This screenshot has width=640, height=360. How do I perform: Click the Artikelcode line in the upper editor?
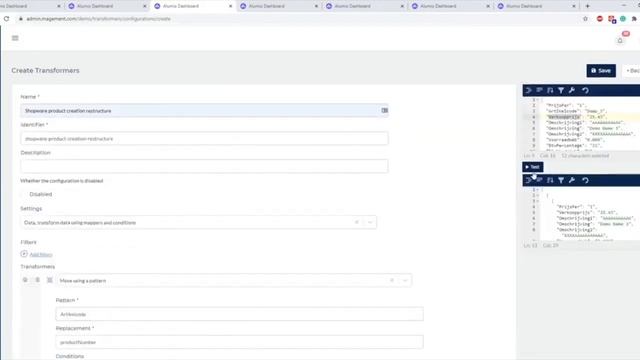click(577, 111)
